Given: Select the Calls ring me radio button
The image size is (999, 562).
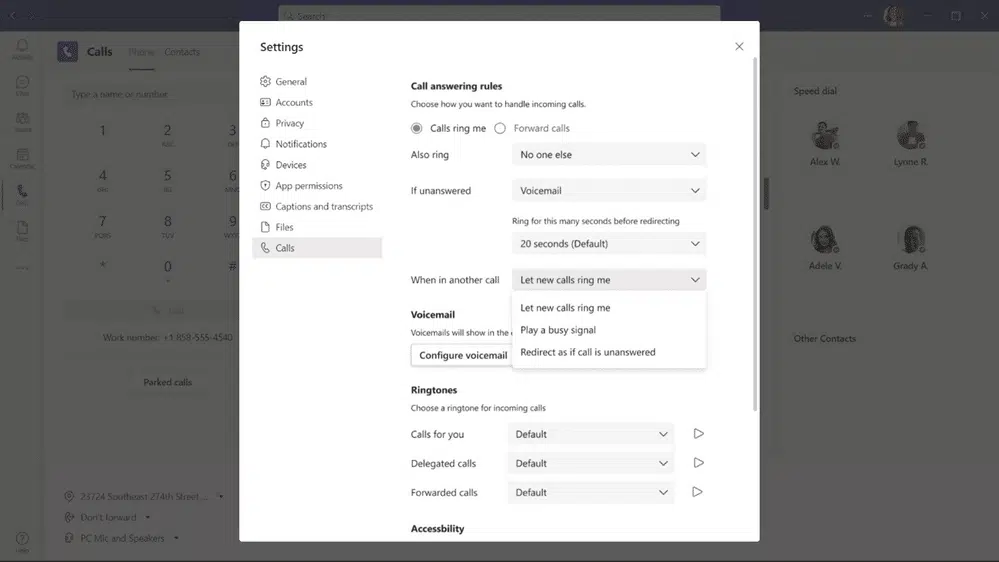Looking at the screenshot, I should click(x=417, y=129).
